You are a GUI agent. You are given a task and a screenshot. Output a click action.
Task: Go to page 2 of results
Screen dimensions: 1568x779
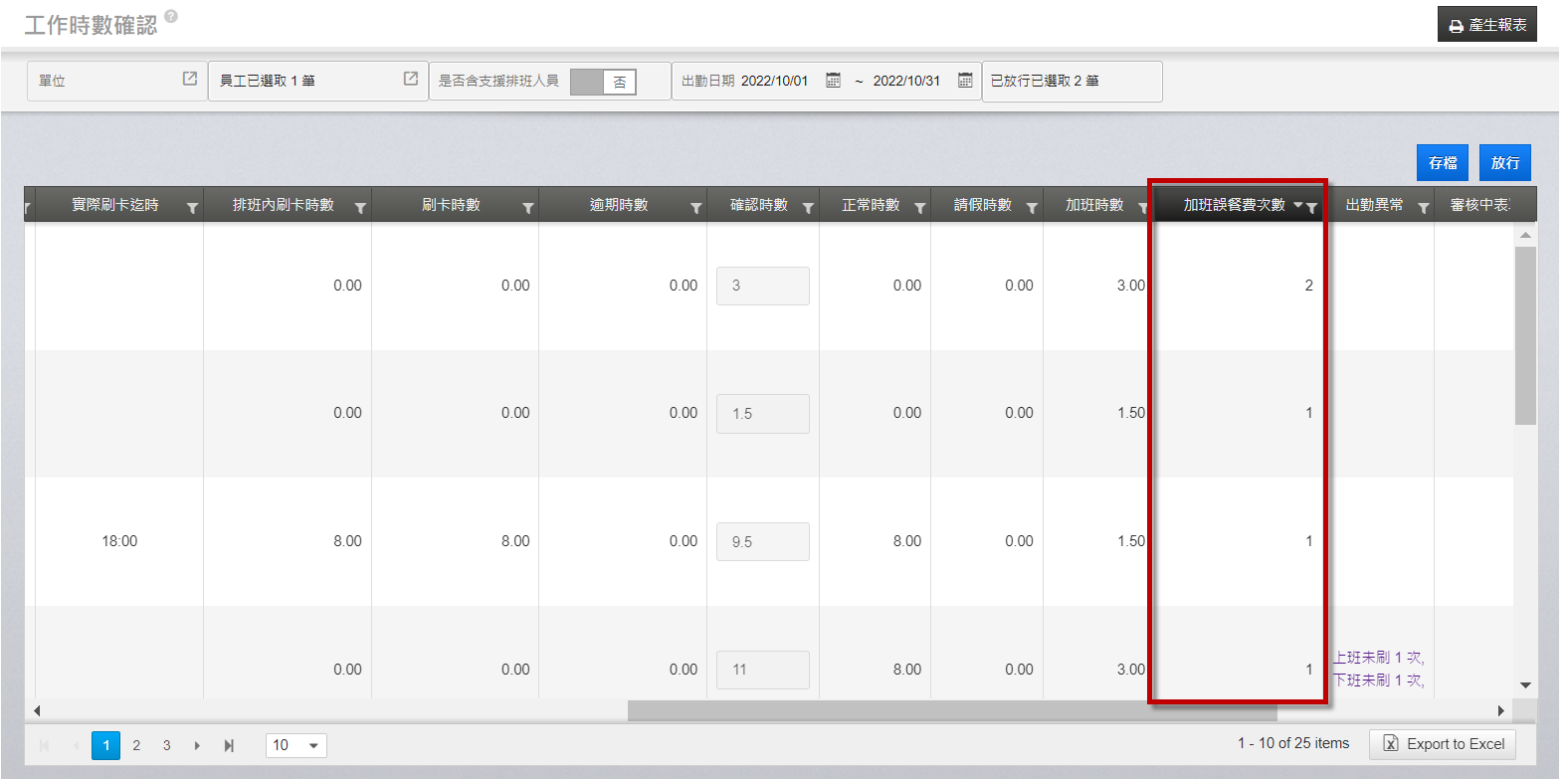coord(136,745)
